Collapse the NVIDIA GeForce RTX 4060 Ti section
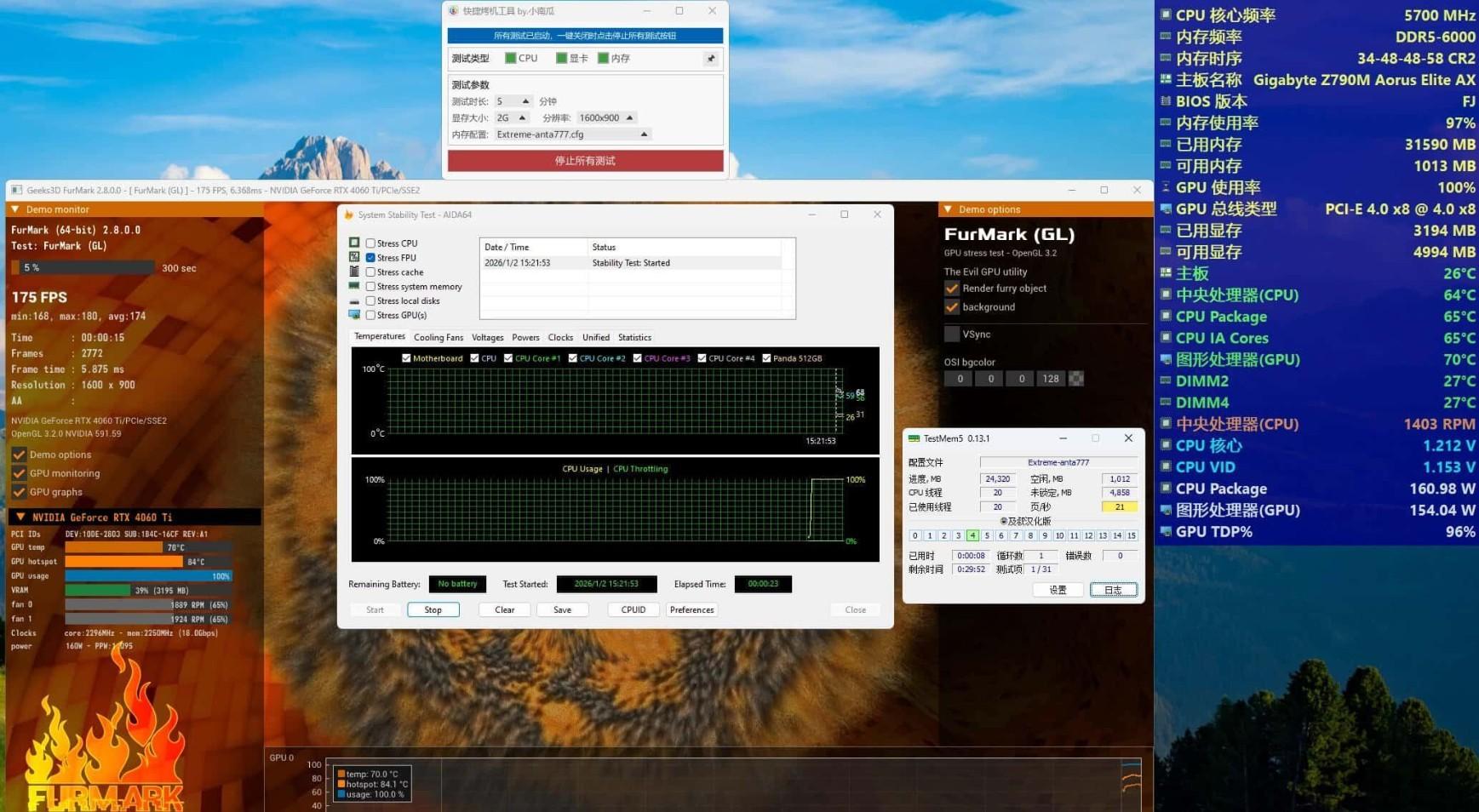The height and width of the screenshot is (812, 1479). coord(20,518)
